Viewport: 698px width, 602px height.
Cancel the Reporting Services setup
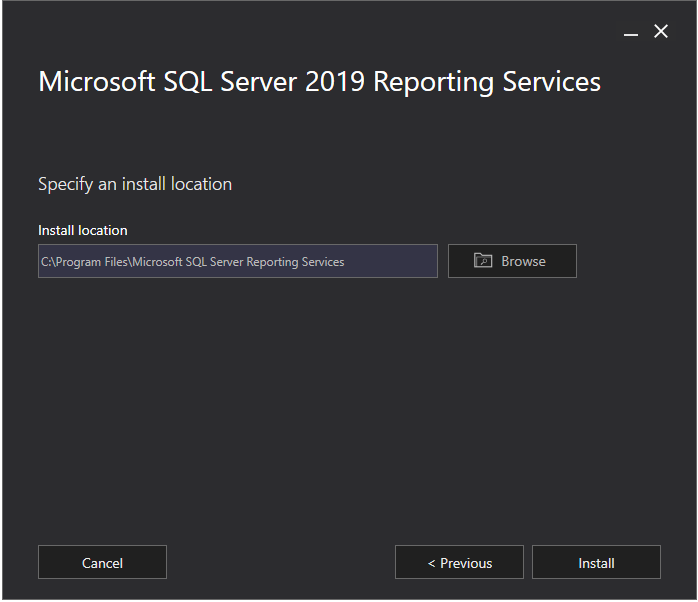[102, 562]
